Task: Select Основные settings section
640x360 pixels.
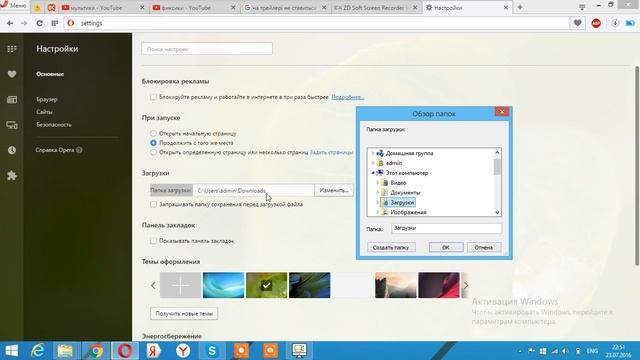Action: pos(50,74)
